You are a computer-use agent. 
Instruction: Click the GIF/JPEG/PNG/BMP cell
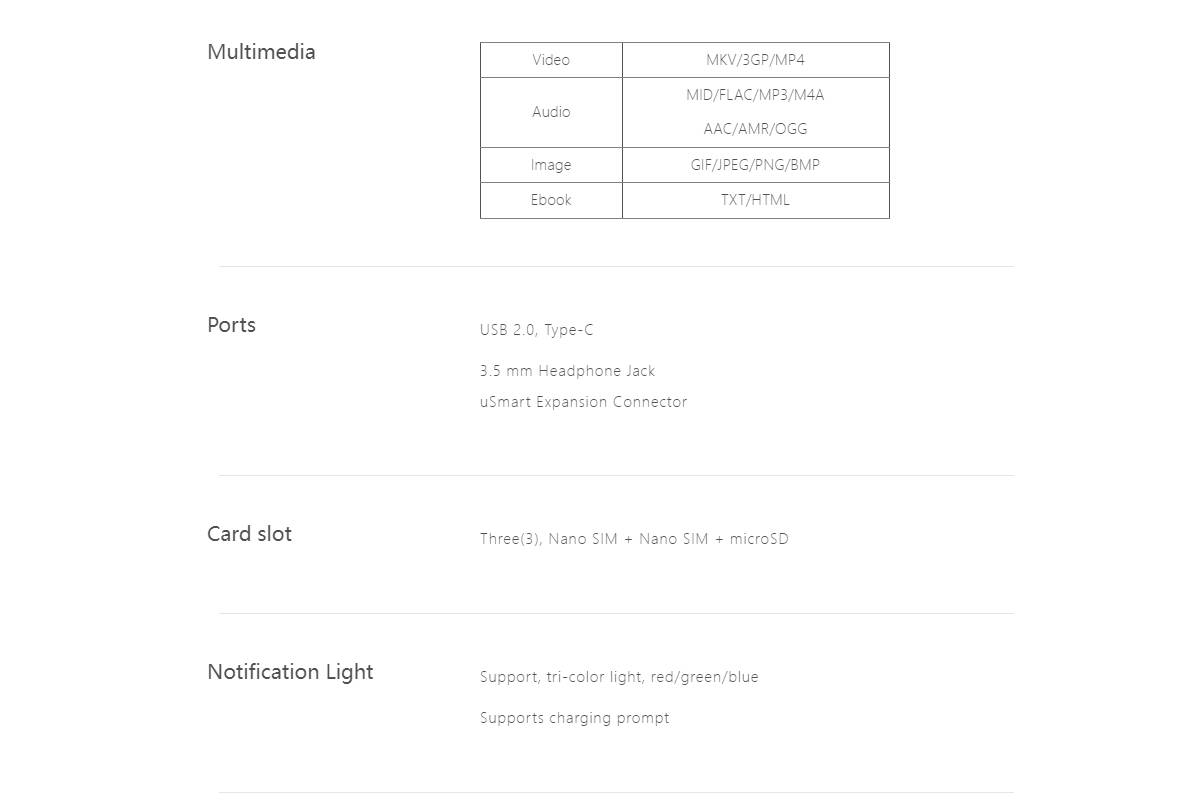pyautogui.click(x=755, y=165)
